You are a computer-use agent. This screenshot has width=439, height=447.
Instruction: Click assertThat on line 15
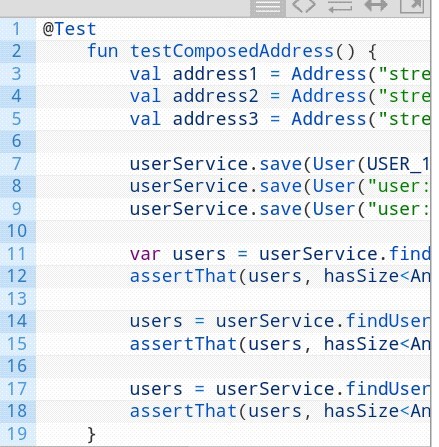tap(183, 344)
